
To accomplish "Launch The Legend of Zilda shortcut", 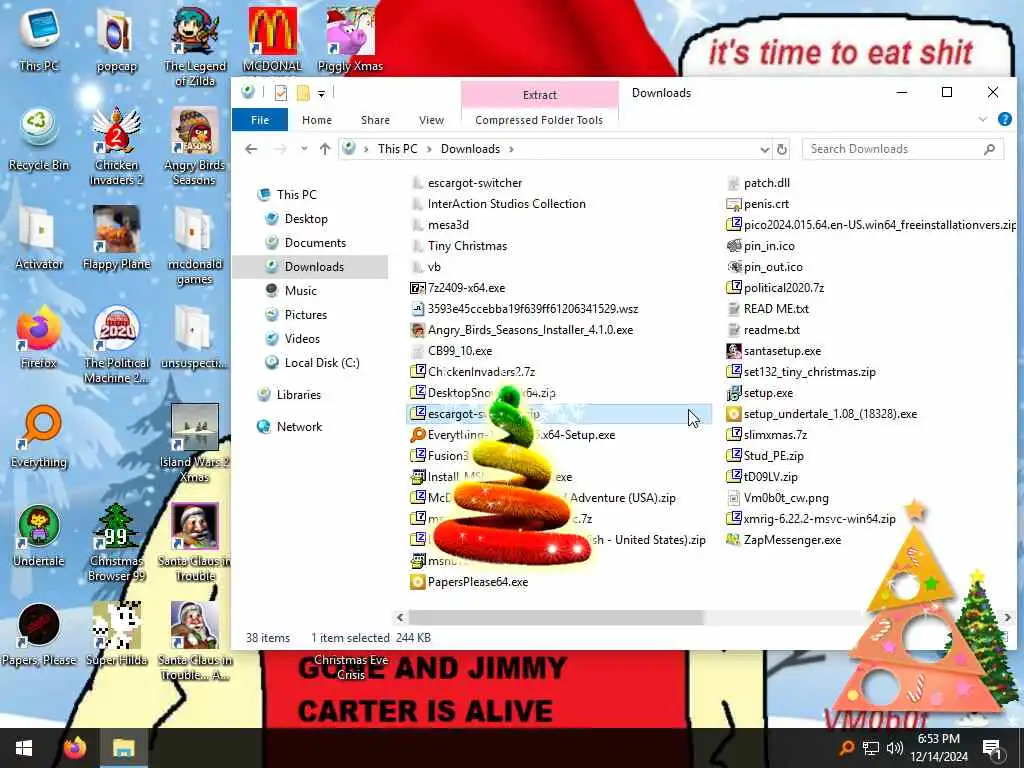I will 195,46.
